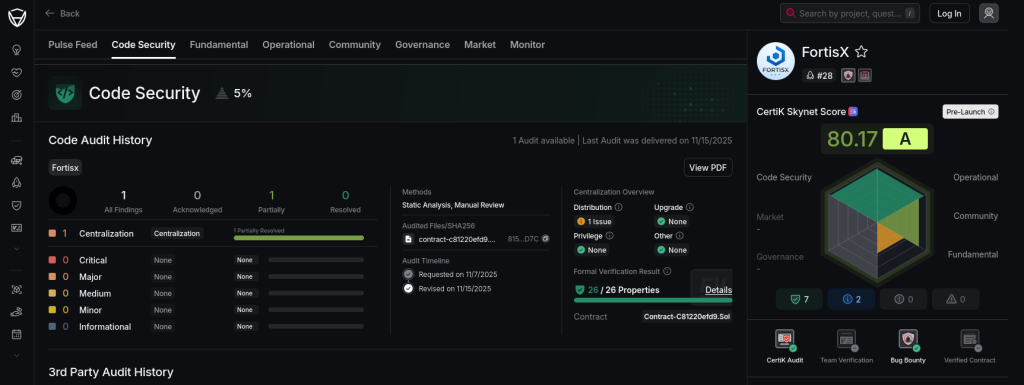Open the ID card icon in the left sidebar
The width and height of the screenshot is (1024, 385).
[x=17, y=228]
